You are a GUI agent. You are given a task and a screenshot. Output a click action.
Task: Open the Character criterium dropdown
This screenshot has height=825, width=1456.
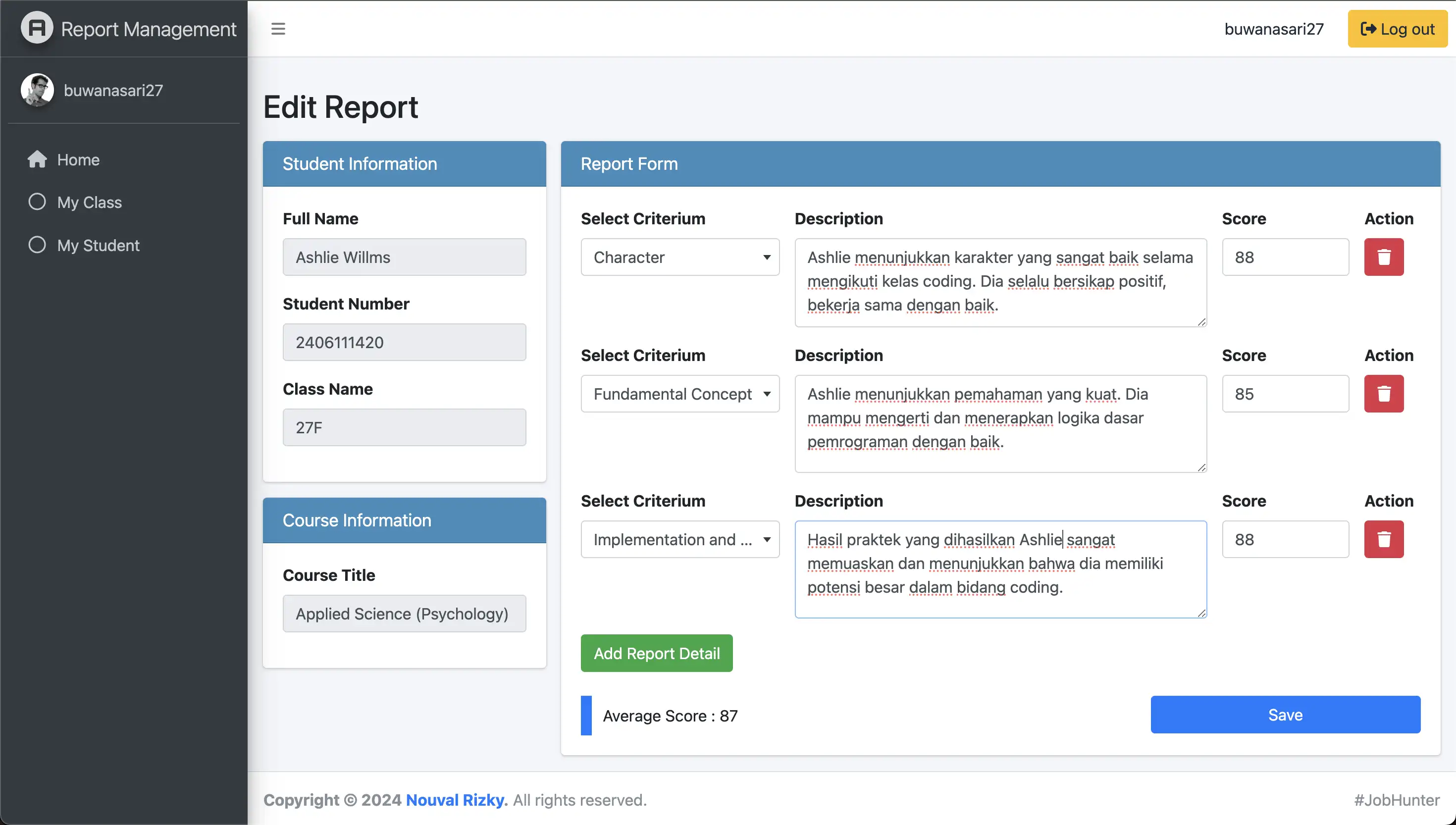pos(680,257)
